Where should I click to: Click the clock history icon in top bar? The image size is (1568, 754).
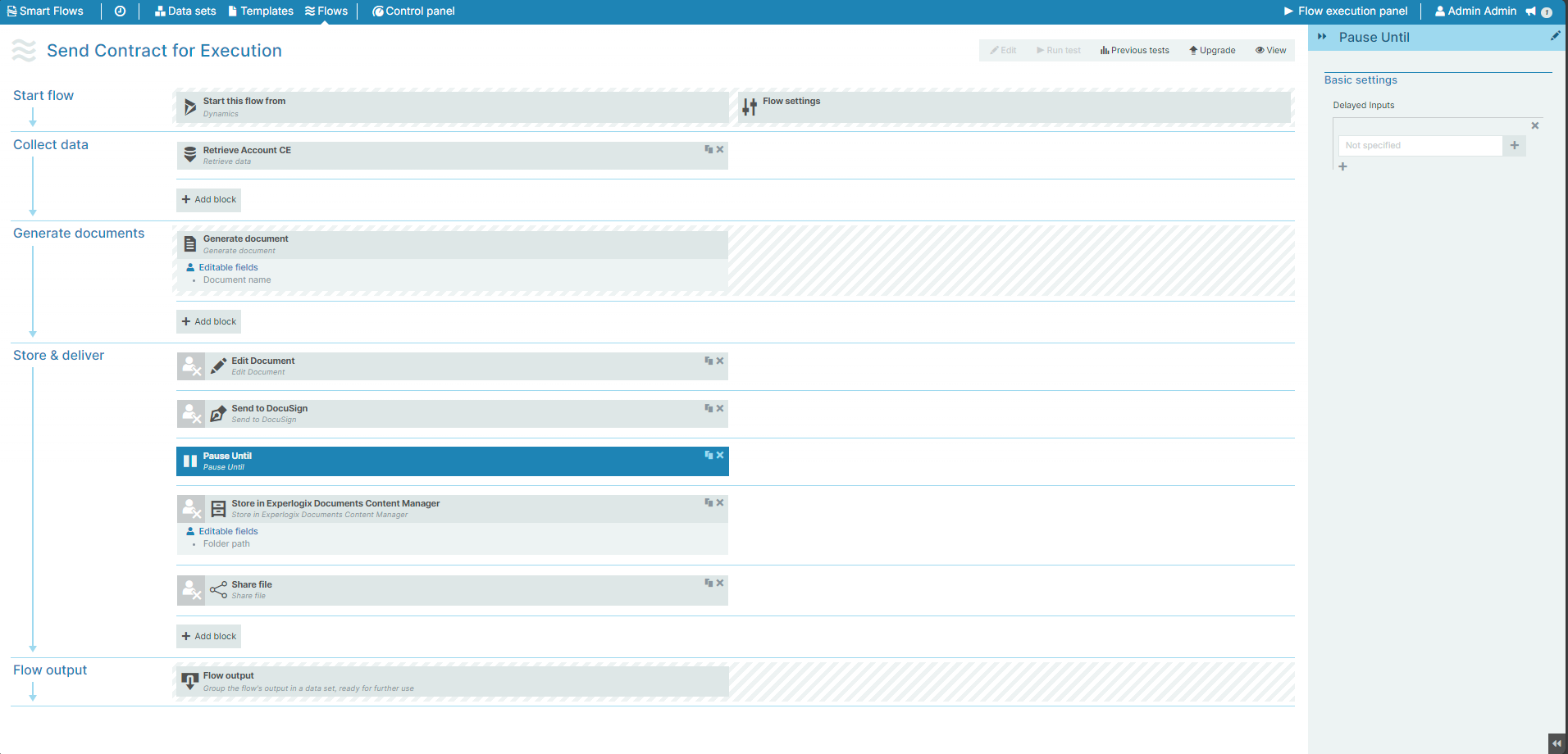click(x=120, y=11)
